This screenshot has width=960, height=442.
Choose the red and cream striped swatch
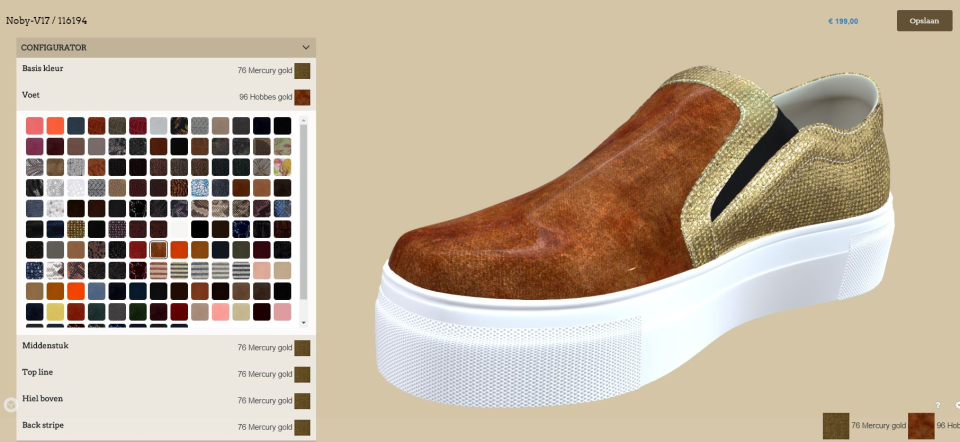point(159,270)
